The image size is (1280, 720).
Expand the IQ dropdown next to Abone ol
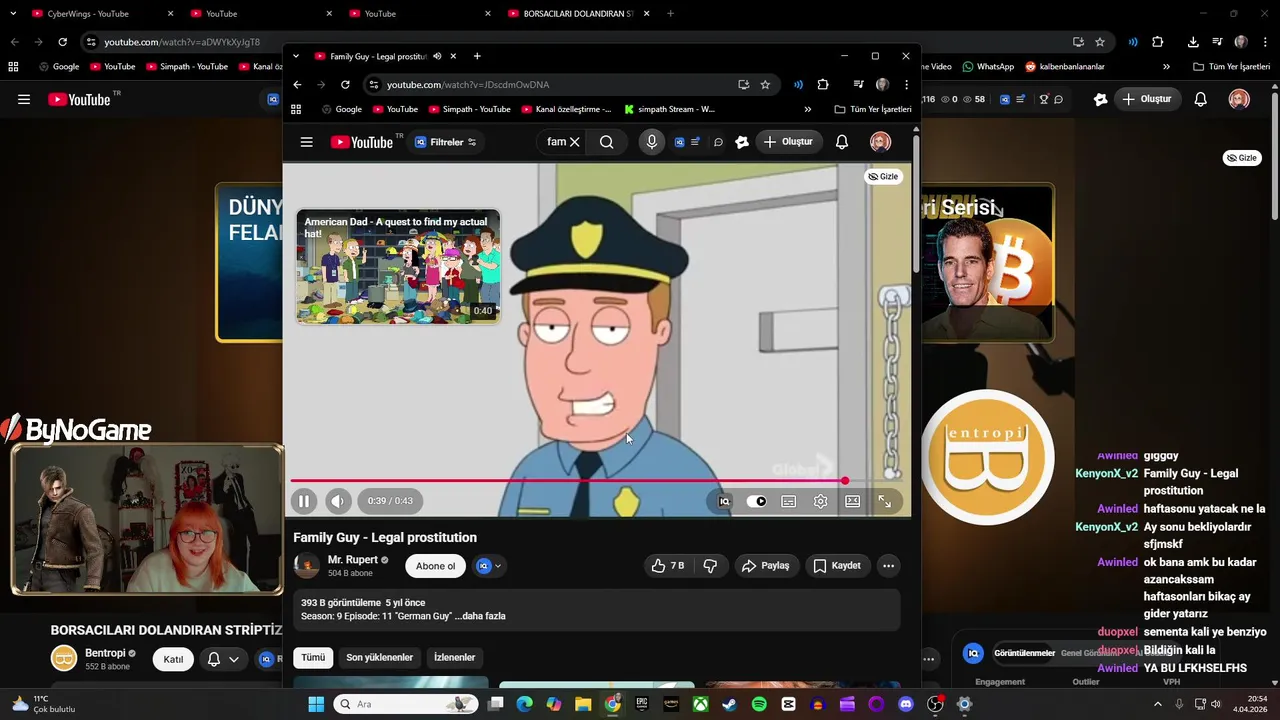tap(489, 566)
